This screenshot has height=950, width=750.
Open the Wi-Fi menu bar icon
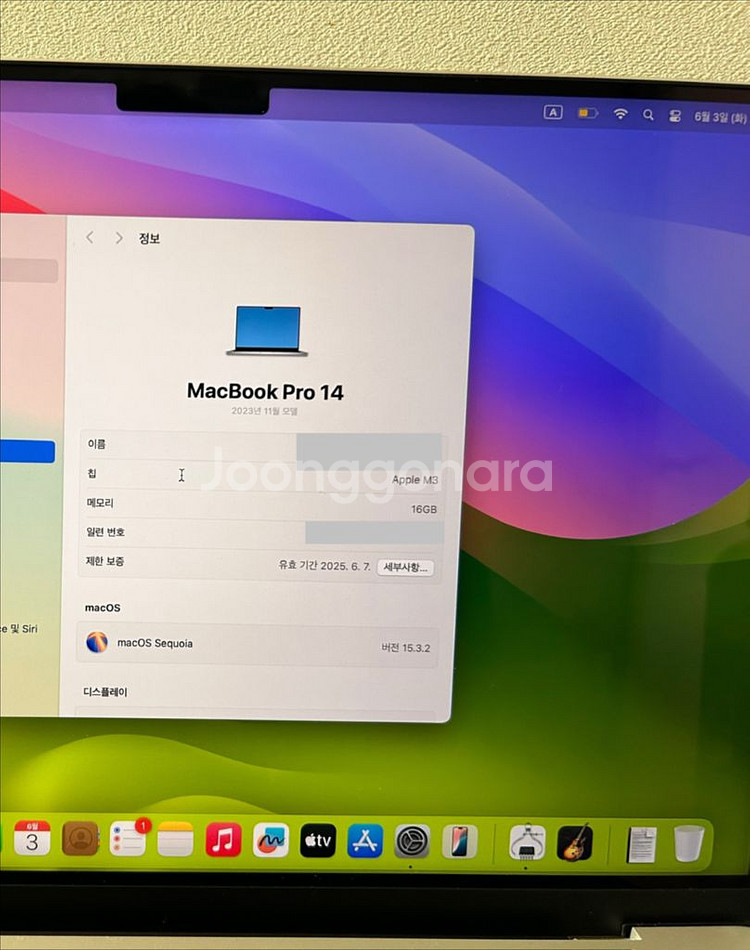(620, 113)
